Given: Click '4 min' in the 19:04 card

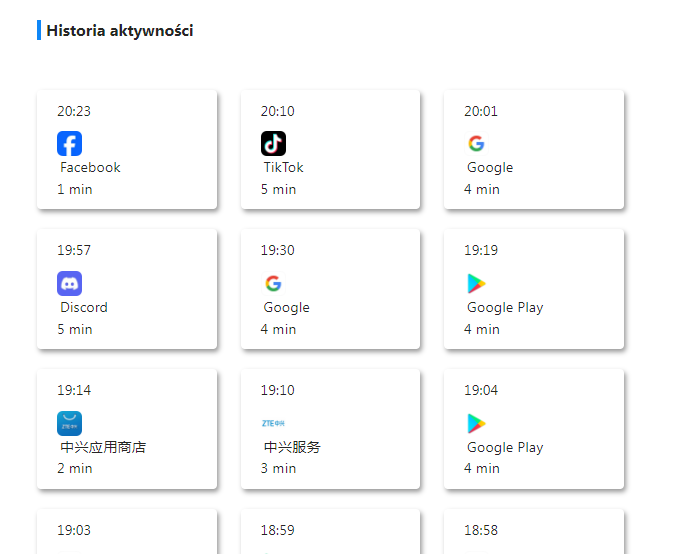Looking at the screenshot, I should pos(482,468).
